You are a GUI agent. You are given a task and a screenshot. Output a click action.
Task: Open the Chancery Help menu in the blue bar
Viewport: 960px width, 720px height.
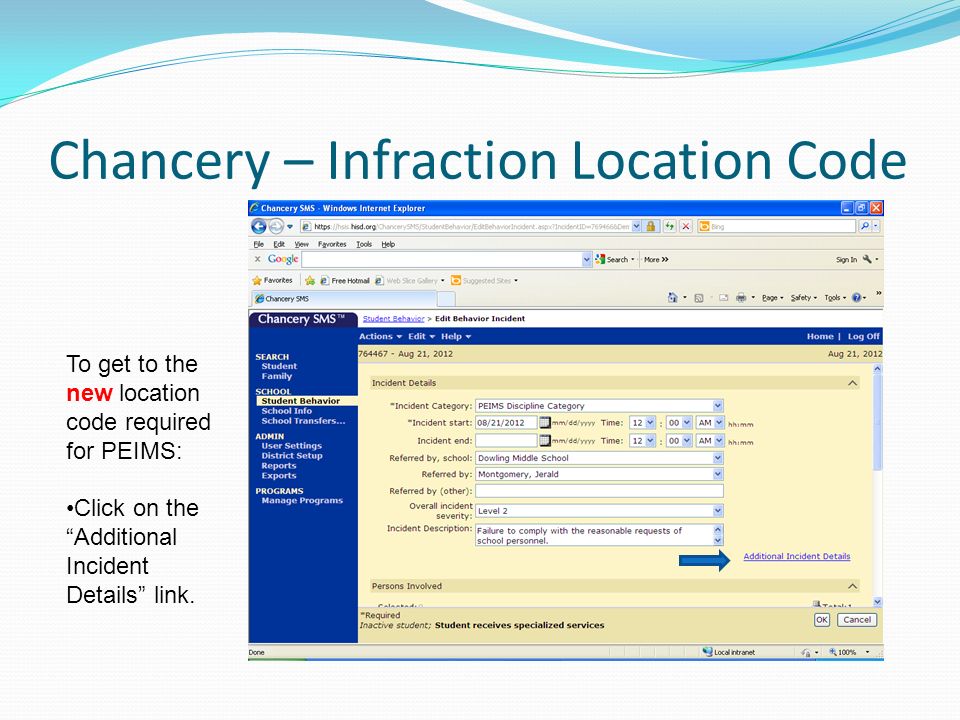[456, 336]
